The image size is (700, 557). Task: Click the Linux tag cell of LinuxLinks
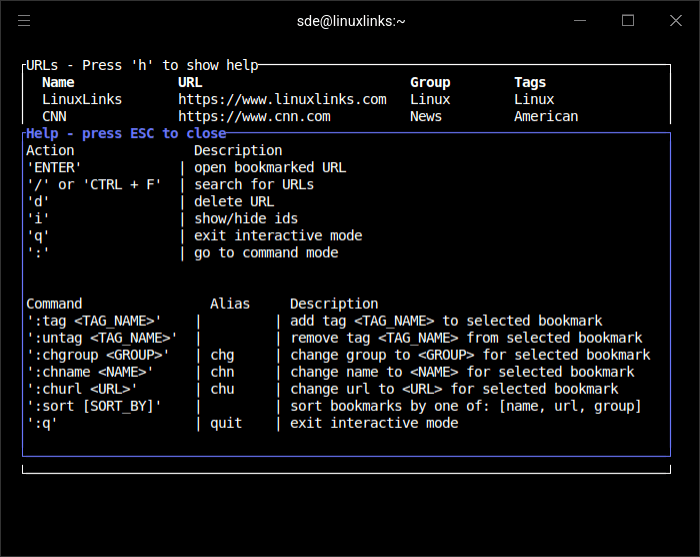(534, 99)
